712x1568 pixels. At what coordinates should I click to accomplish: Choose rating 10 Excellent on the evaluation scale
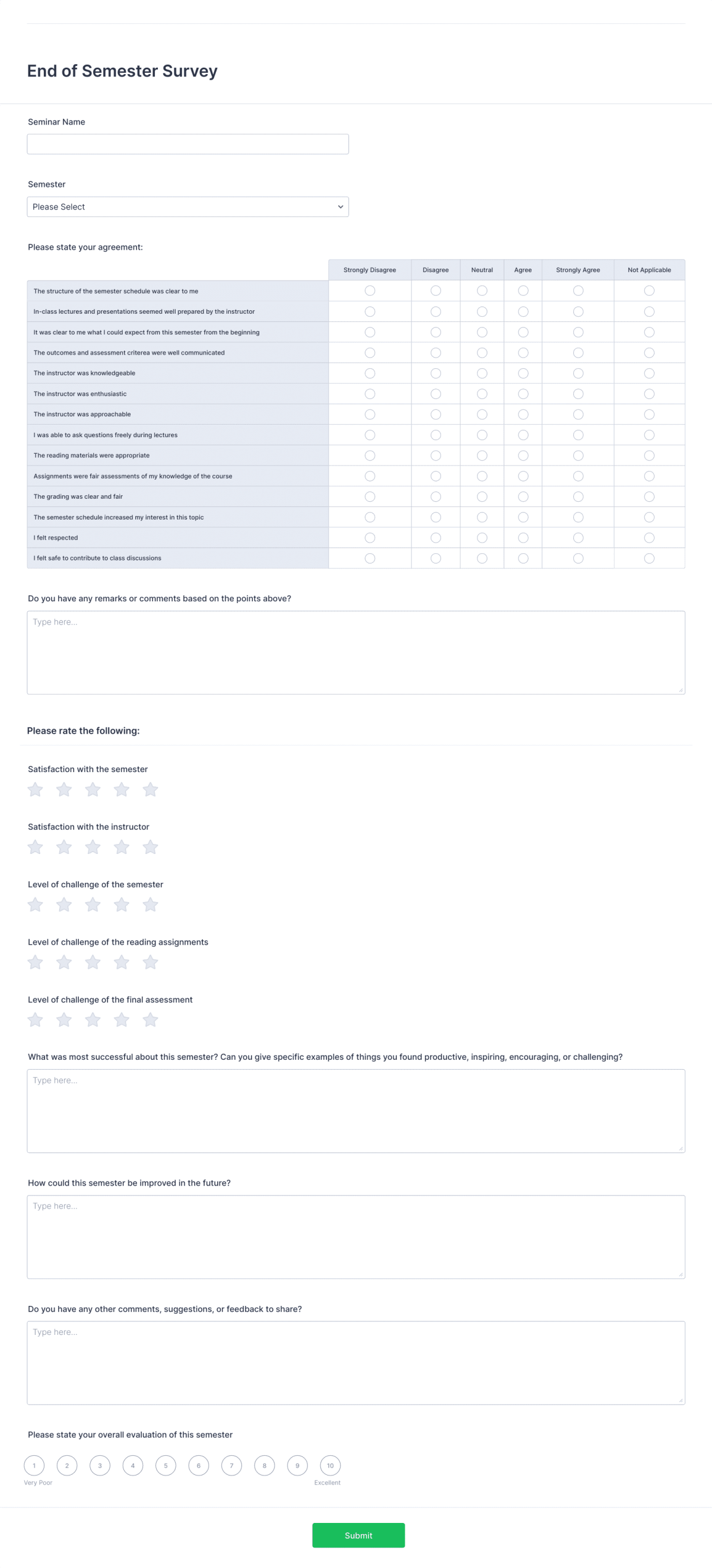[330, 1466]
